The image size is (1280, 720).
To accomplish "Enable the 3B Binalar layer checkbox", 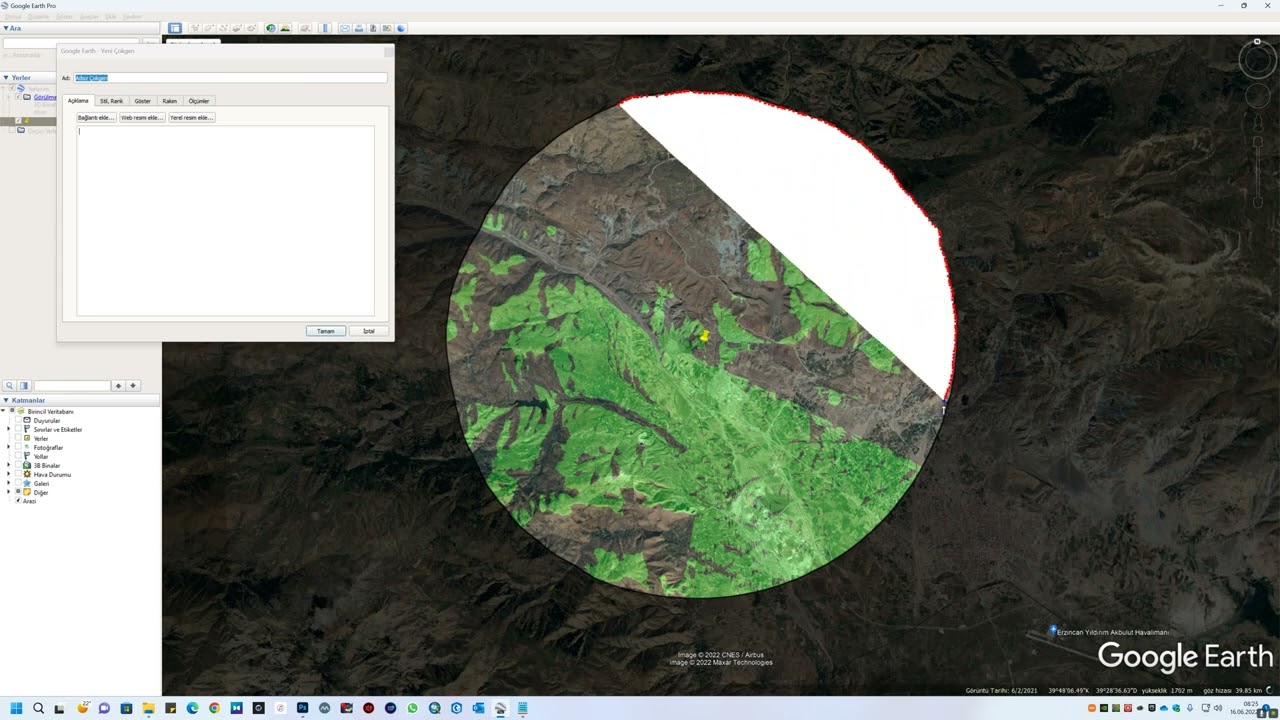I will click(18, 465).
